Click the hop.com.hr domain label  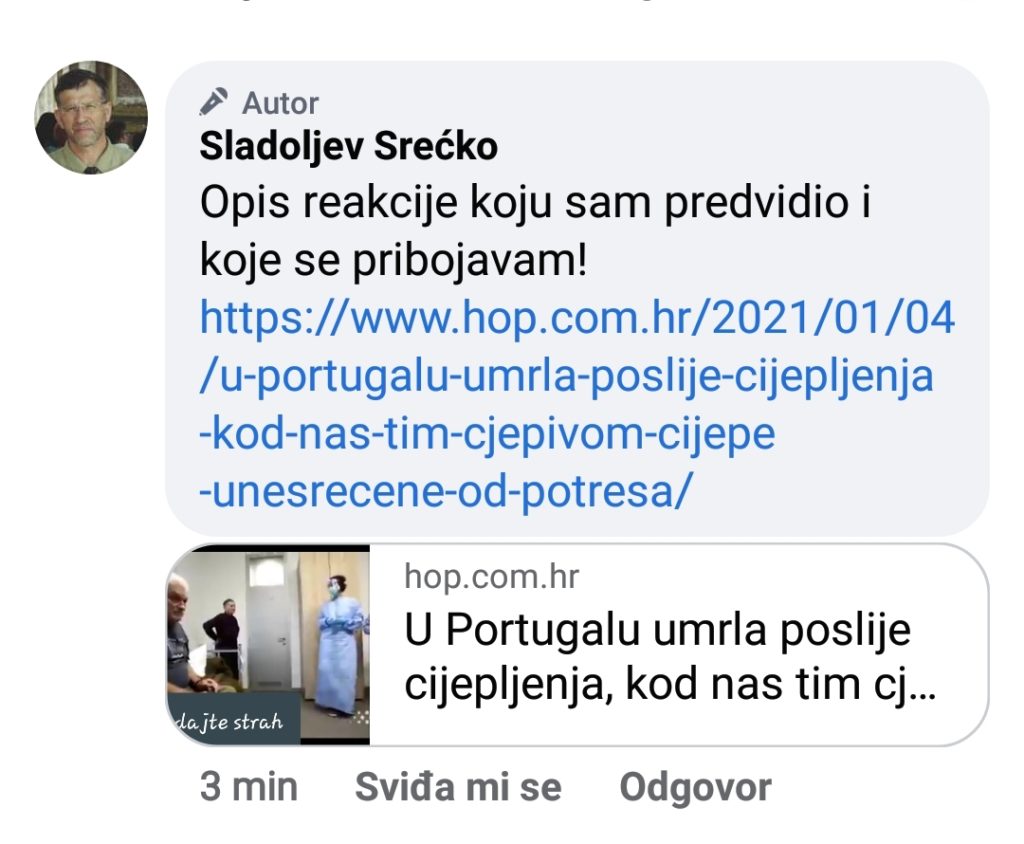coord(491,577)
